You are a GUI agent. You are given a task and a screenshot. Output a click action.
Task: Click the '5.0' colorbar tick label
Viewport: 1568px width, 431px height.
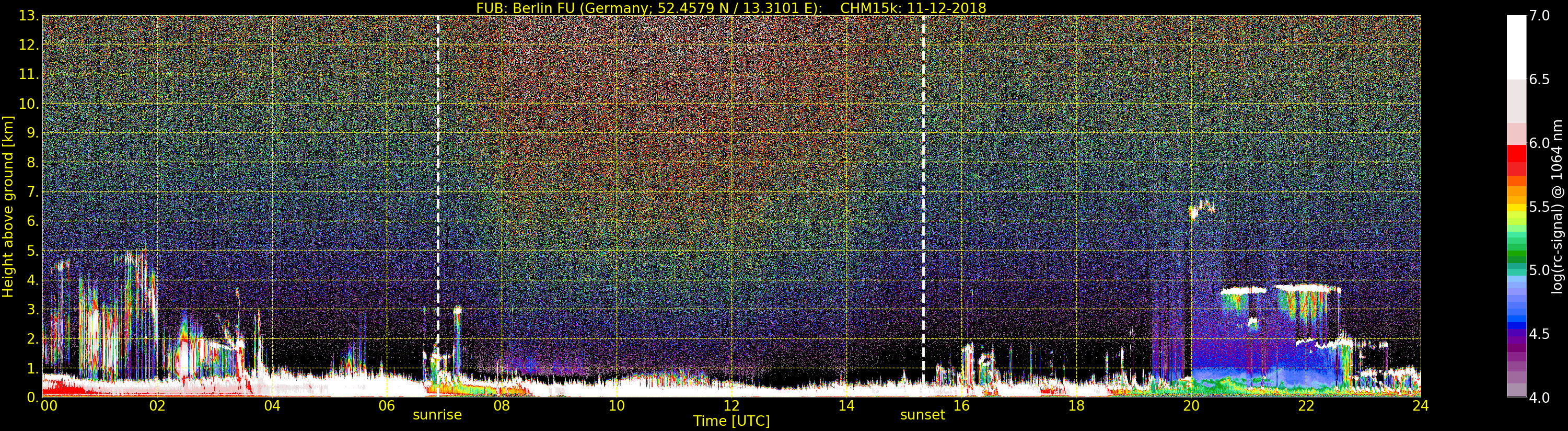tap(1539, 270)
